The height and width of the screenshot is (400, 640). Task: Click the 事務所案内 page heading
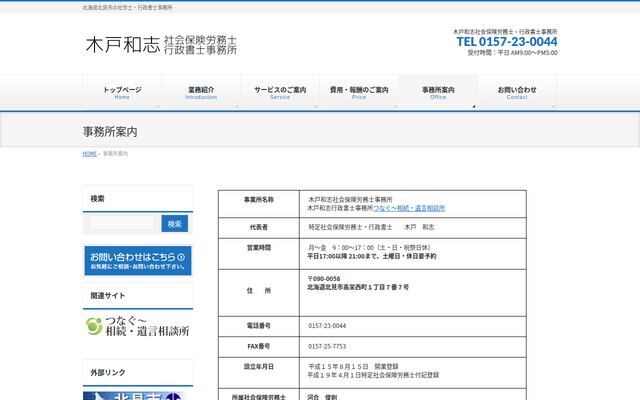(x=110, y=131)
